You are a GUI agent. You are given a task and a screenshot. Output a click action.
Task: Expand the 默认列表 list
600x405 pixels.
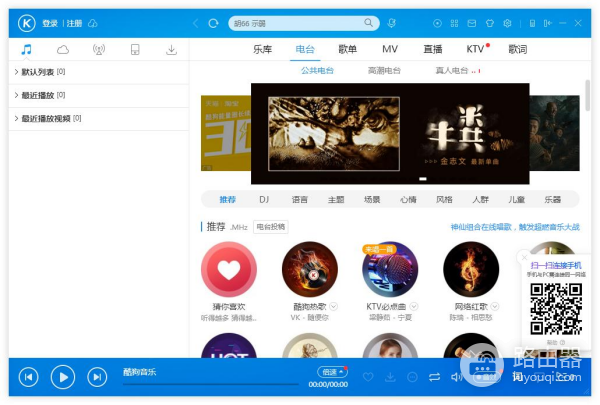point(99,72)
